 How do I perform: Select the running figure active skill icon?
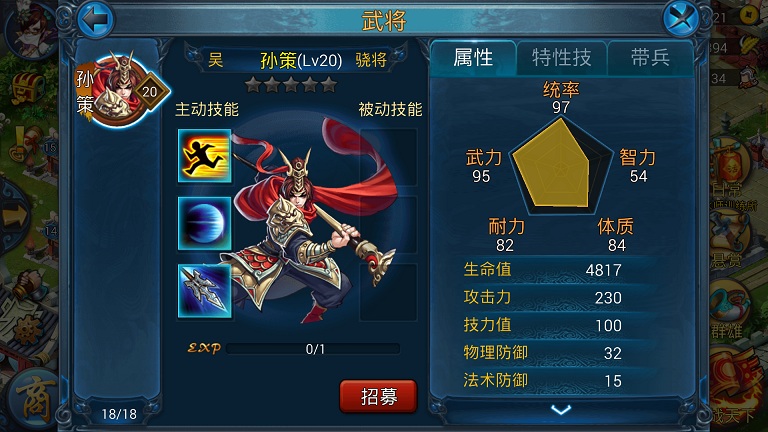point(204,156)
